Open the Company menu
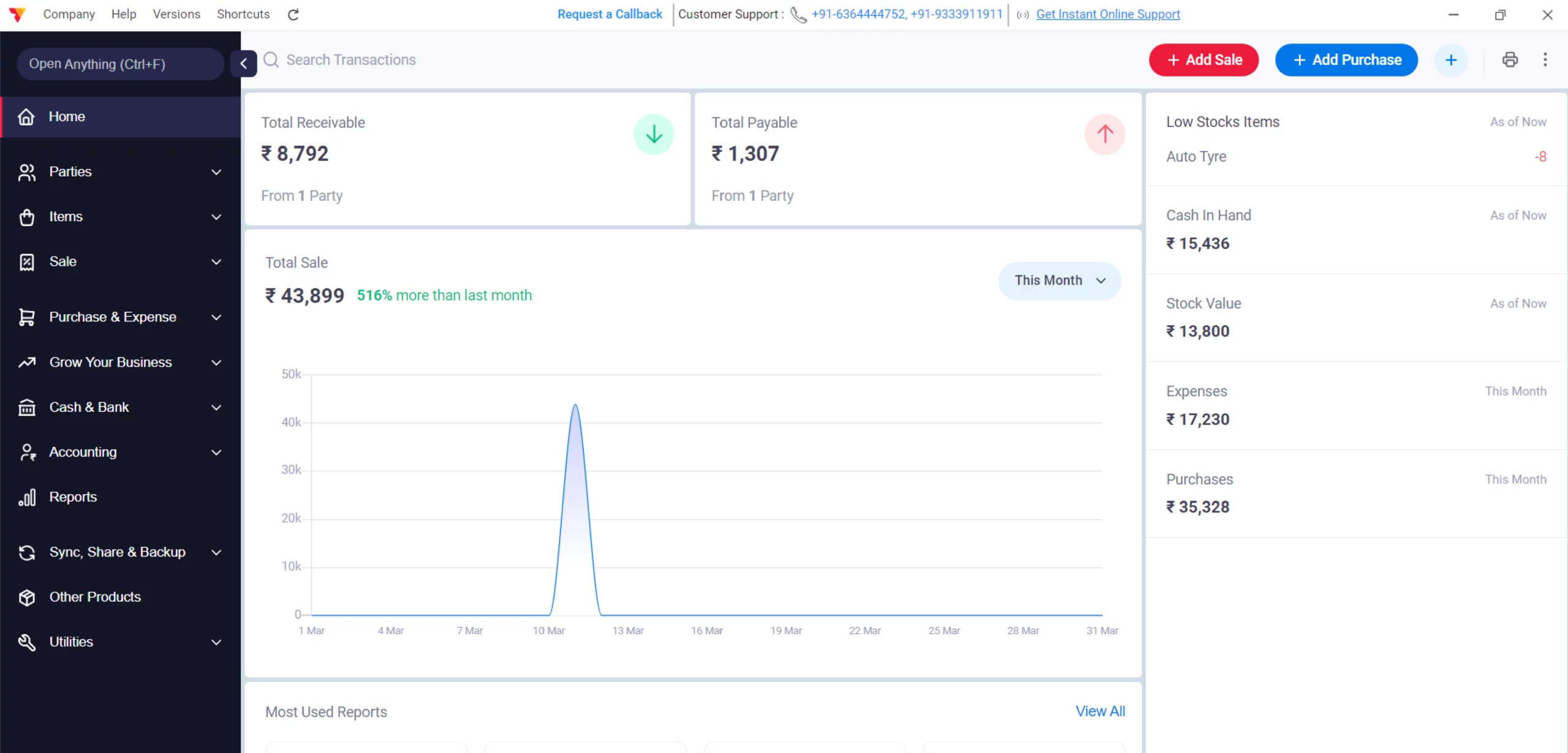This screenshot has height=753, width=1568. pos(69,14)
